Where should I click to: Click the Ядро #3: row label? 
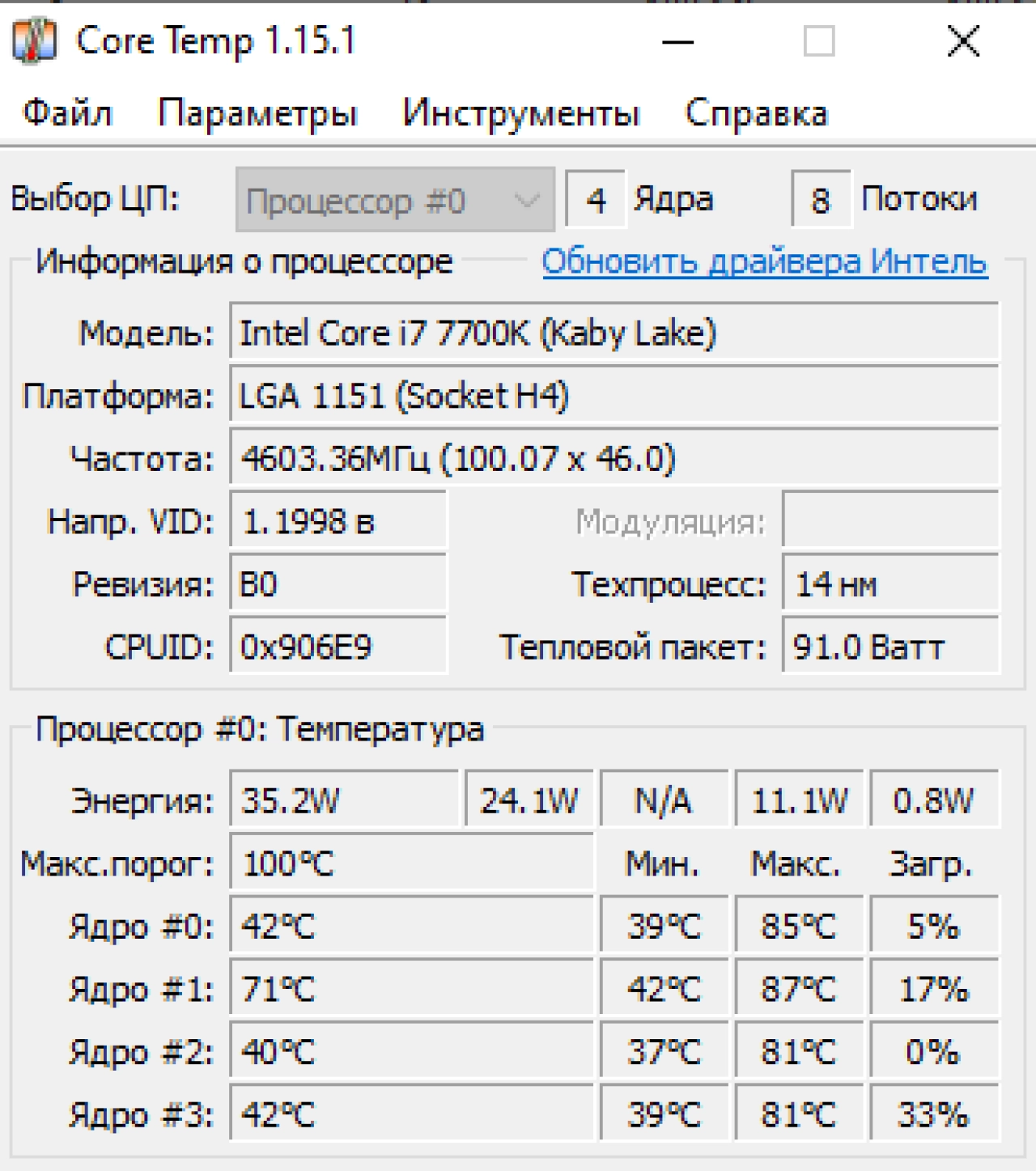(x=141, y=1115)
